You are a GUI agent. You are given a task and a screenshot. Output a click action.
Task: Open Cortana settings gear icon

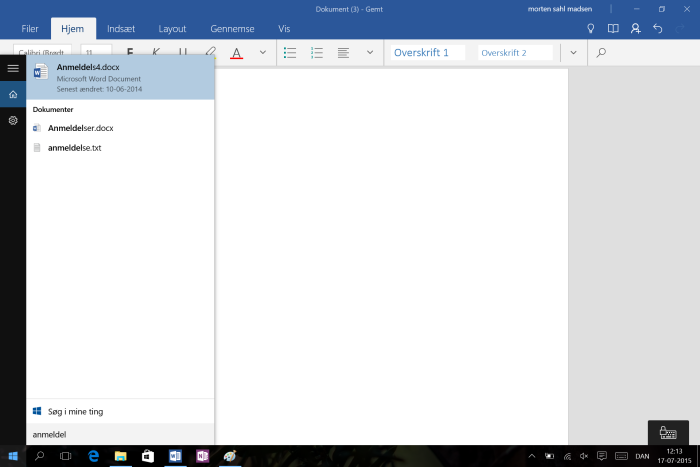[x=13, y=120]
